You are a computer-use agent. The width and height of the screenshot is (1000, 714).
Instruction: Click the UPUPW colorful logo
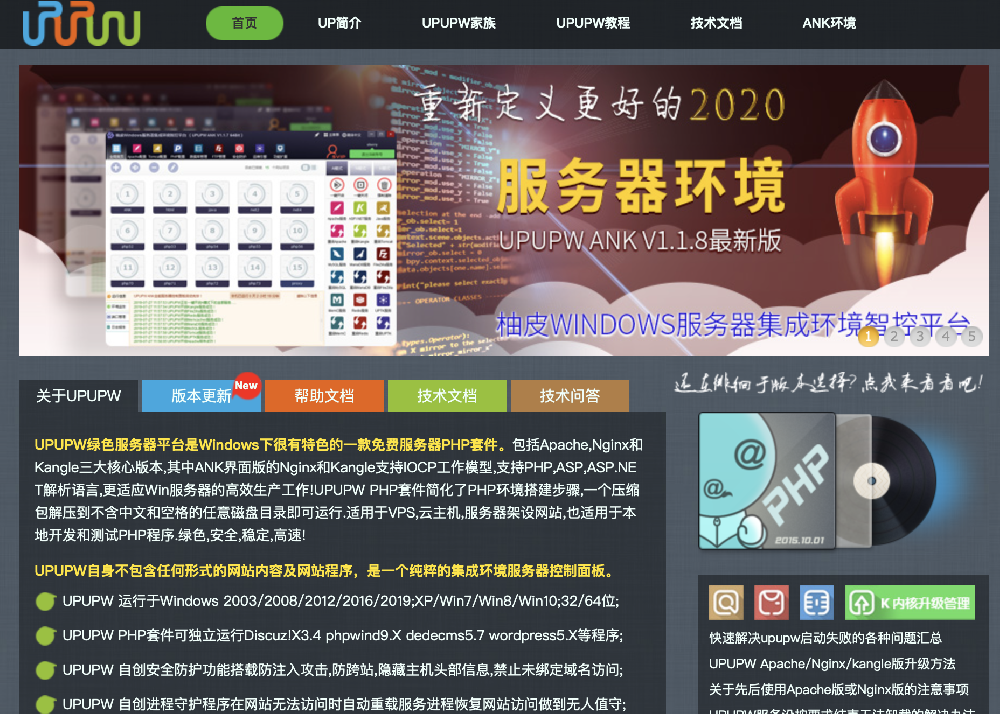tap(81, 24)
